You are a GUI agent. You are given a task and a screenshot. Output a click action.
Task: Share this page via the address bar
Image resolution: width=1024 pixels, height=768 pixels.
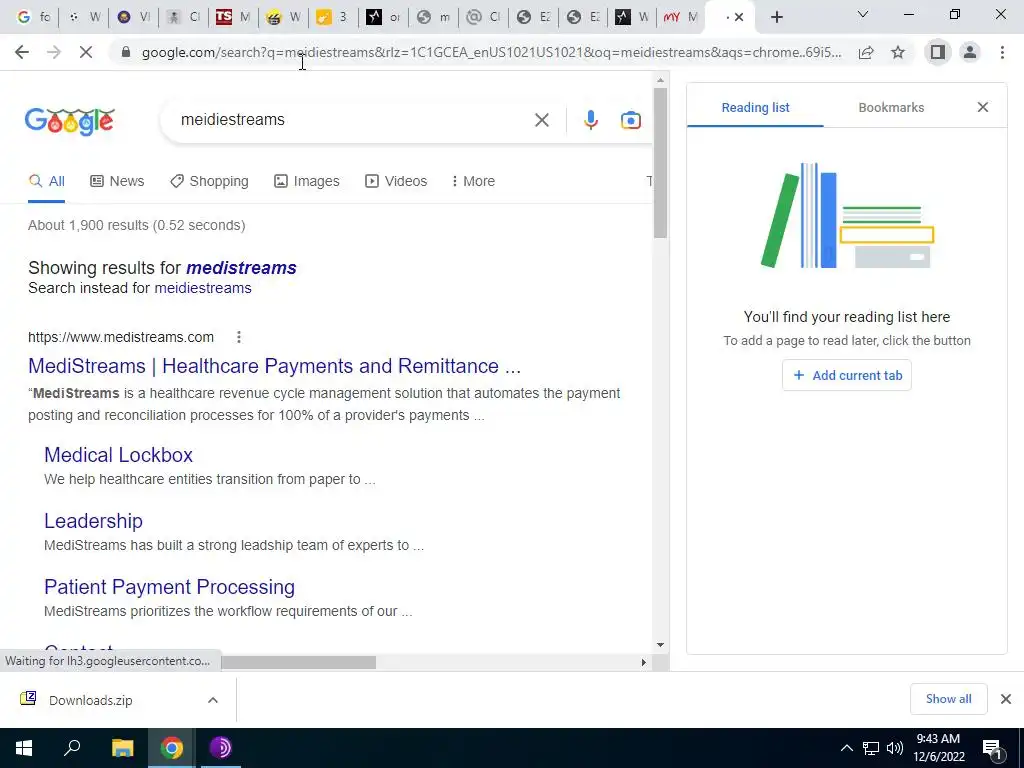866,52
